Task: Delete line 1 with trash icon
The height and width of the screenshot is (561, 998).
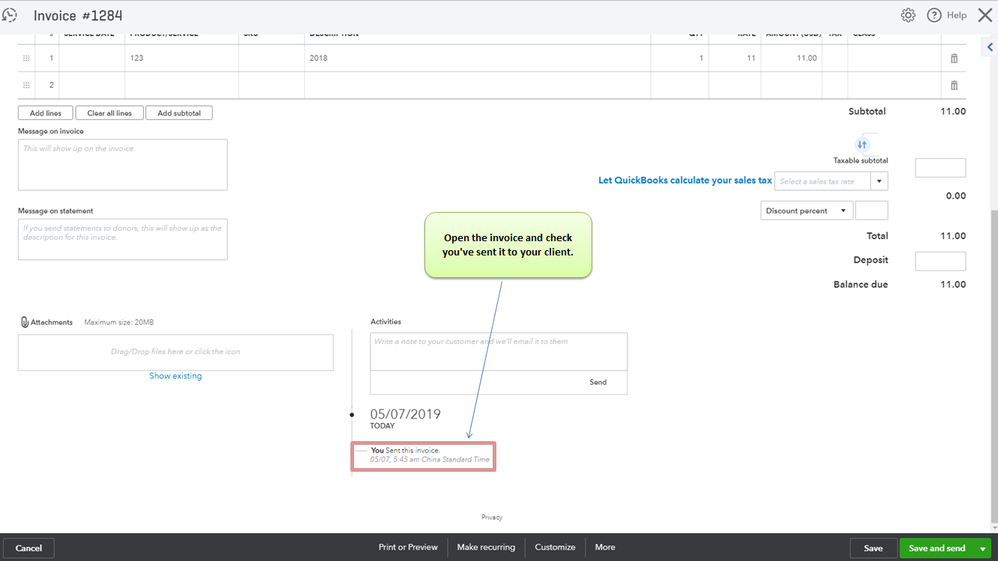Action: [x=953, y=58]
